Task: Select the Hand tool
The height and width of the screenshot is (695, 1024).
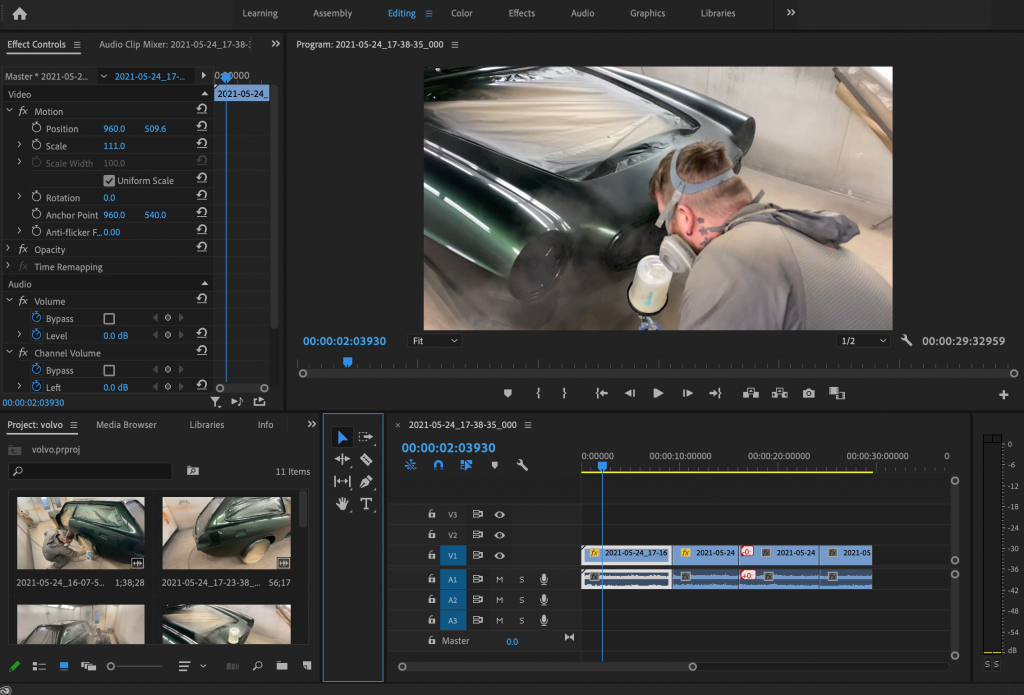Action: coord(342,504)
